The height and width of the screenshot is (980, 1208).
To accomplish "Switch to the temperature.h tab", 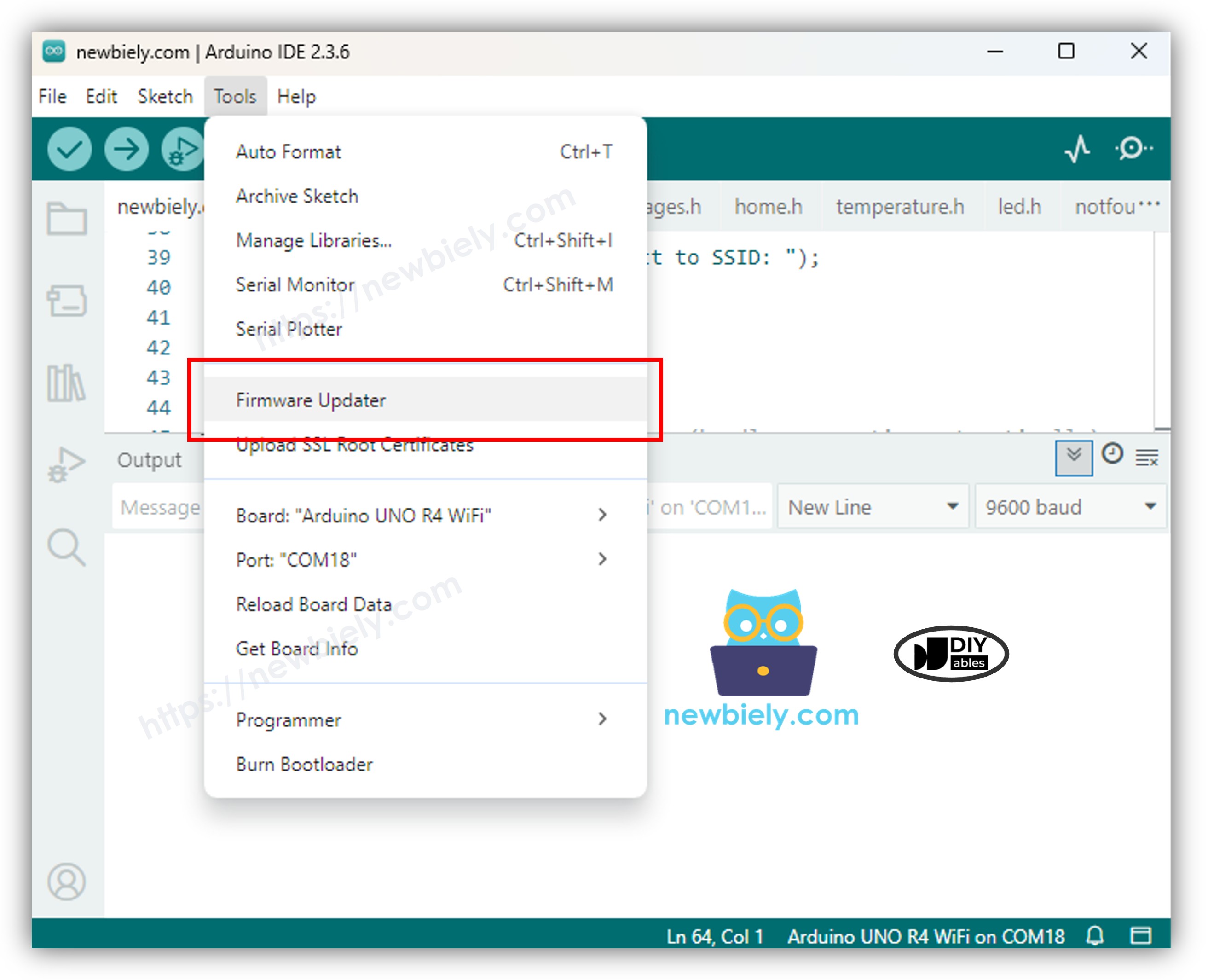I will coord(899,207).
